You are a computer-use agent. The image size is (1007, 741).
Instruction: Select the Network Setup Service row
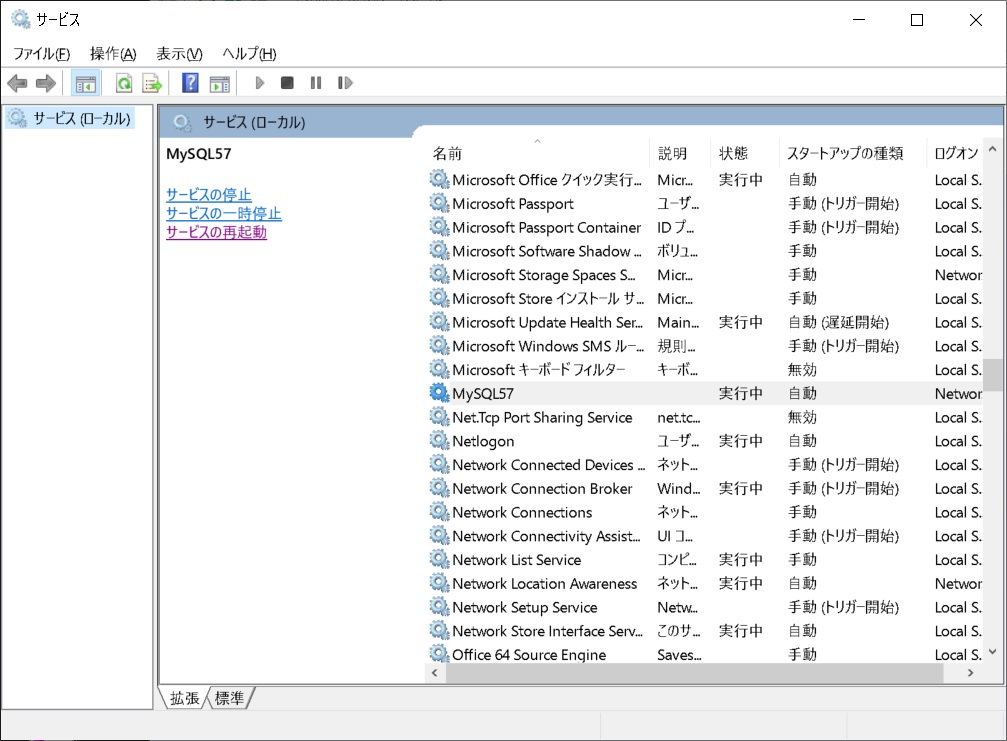click(x=705, y=607)
